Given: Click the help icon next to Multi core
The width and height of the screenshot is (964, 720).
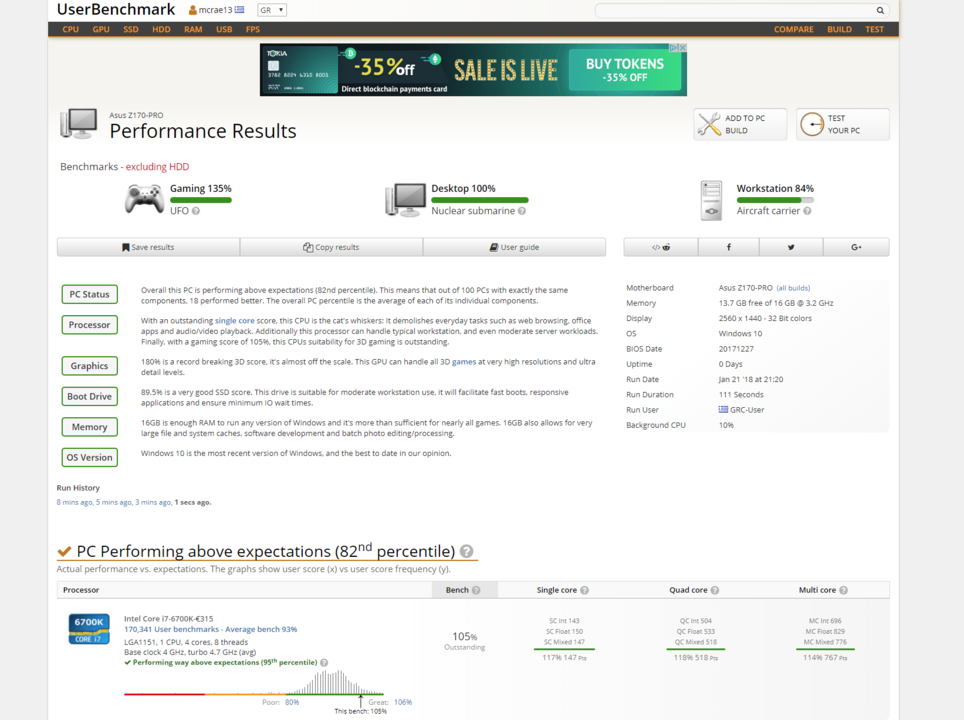Looking at the screenshot, I should tap(844, 590).
